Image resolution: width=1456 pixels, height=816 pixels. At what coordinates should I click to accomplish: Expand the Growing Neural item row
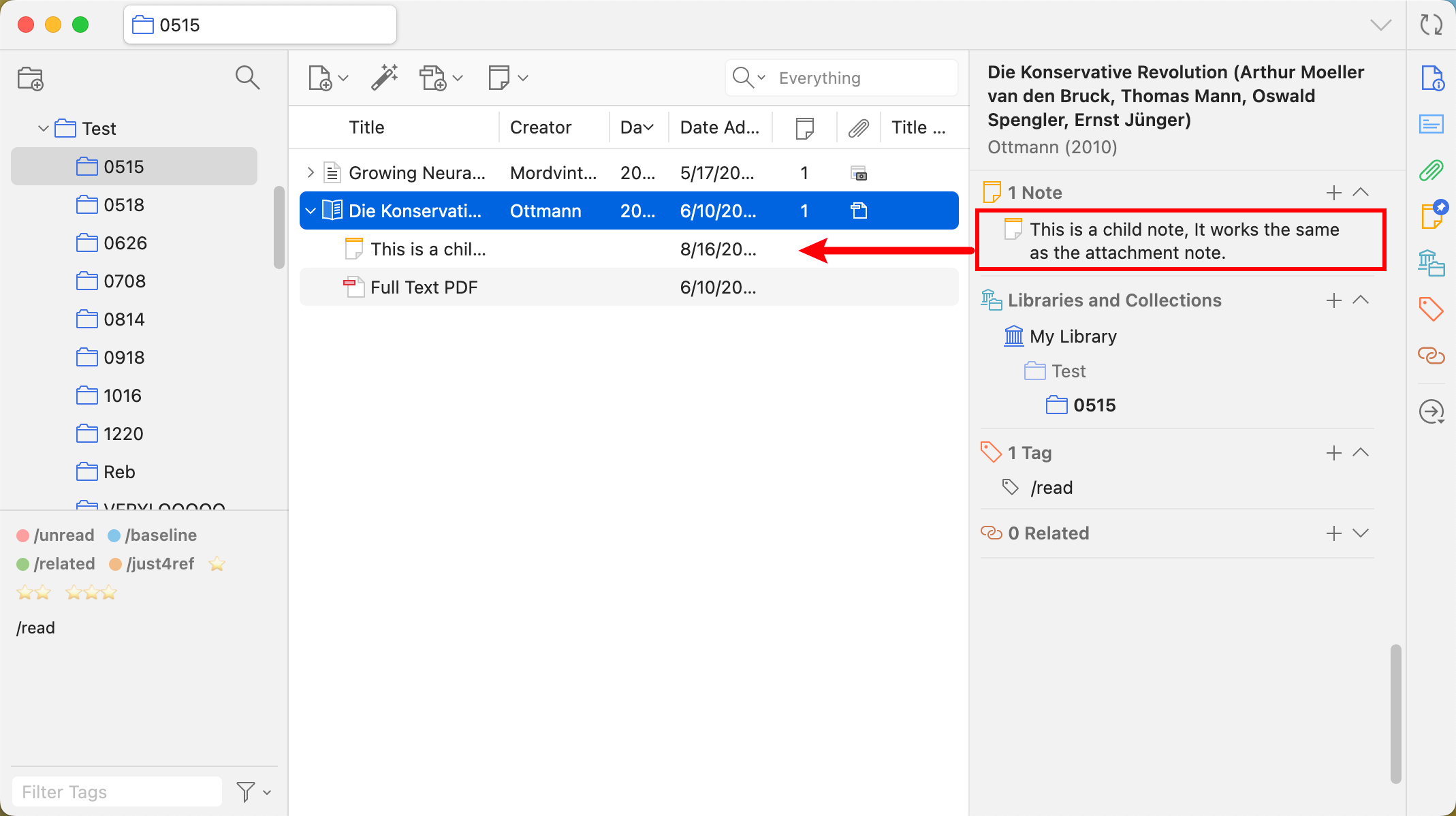[x=311, y=173]
